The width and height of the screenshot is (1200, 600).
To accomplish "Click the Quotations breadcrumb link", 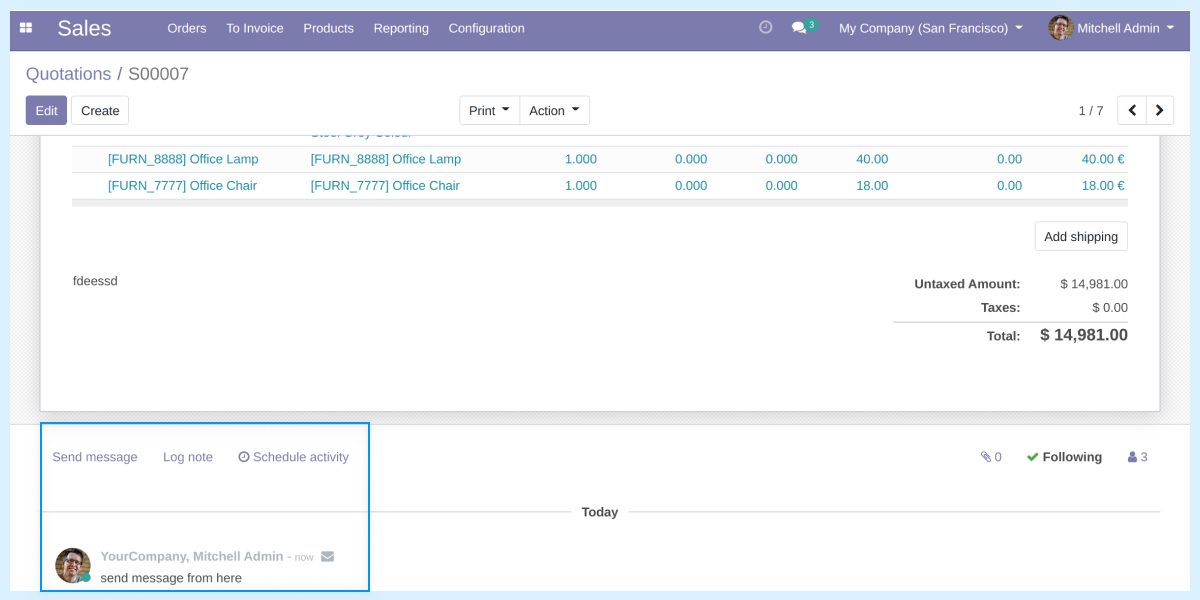I will click(x=68, y=74).
